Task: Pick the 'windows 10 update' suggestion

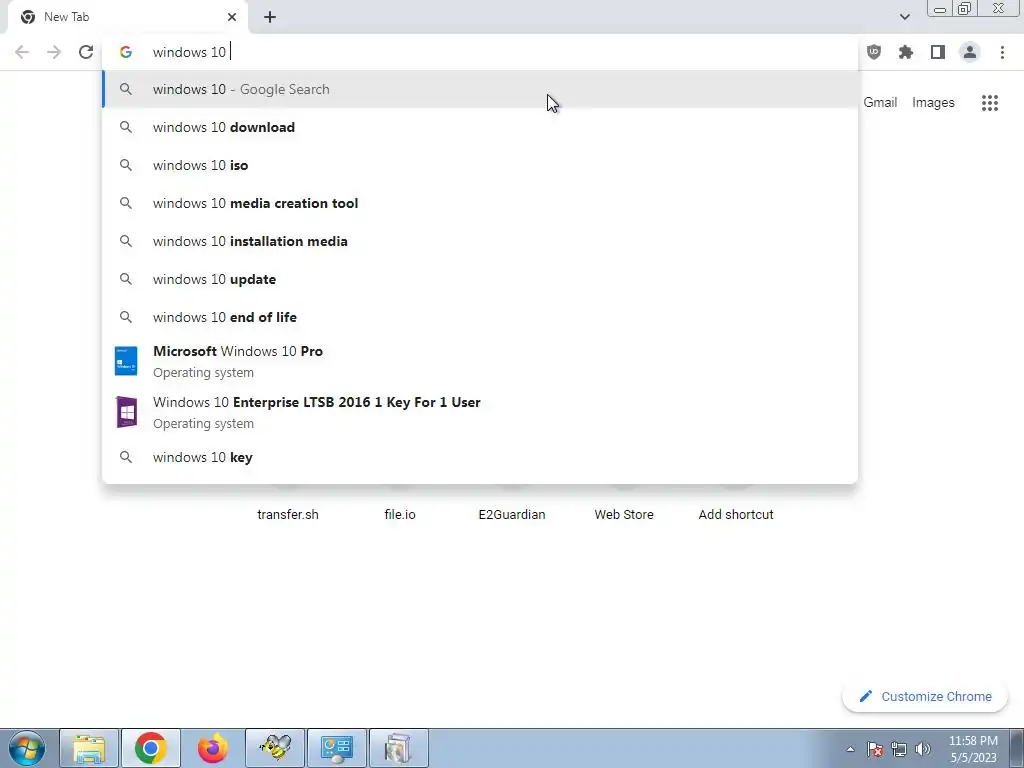Action: click(x=480, y=279)
